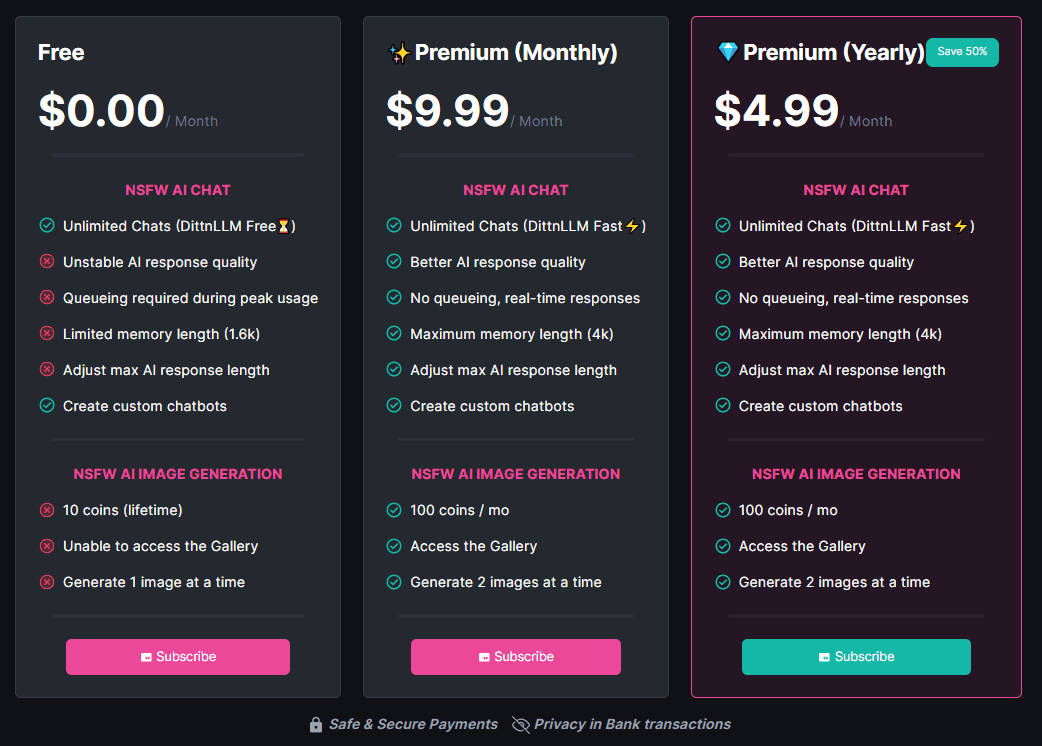This screenshot has width=1042, height=746.
Task: Click the red X beside Queueing required during peak usage
Action: coord(47,298)
